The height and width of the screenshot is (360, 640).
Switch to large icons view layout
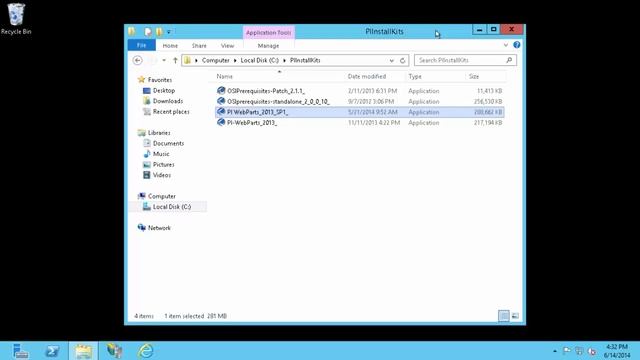point(515,316)
